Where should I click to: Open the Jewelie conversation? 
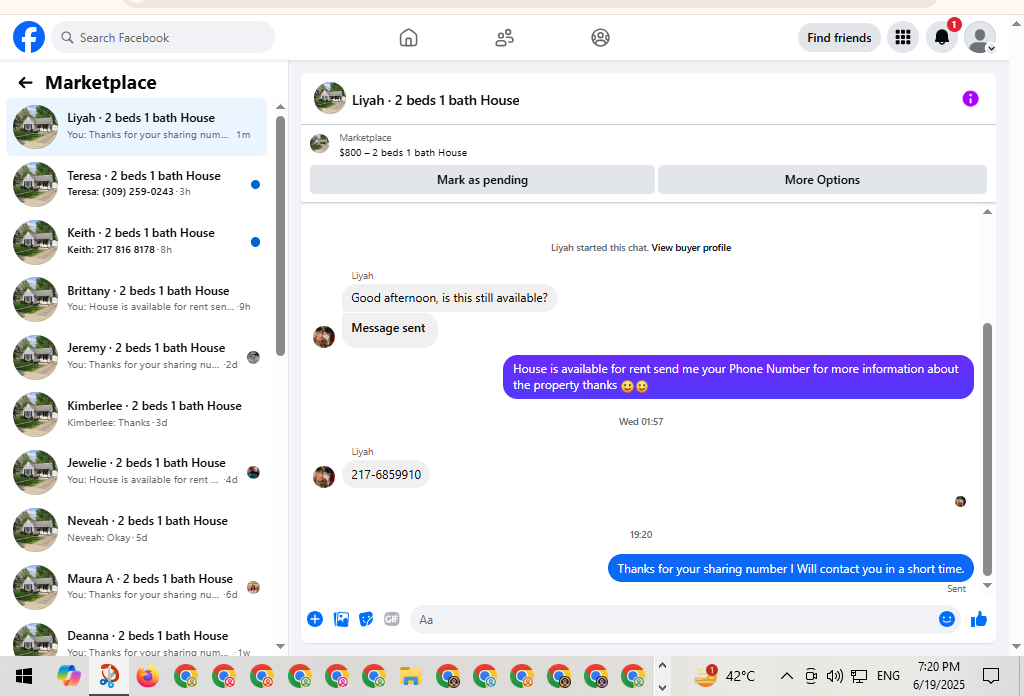(x=136, y=471)
